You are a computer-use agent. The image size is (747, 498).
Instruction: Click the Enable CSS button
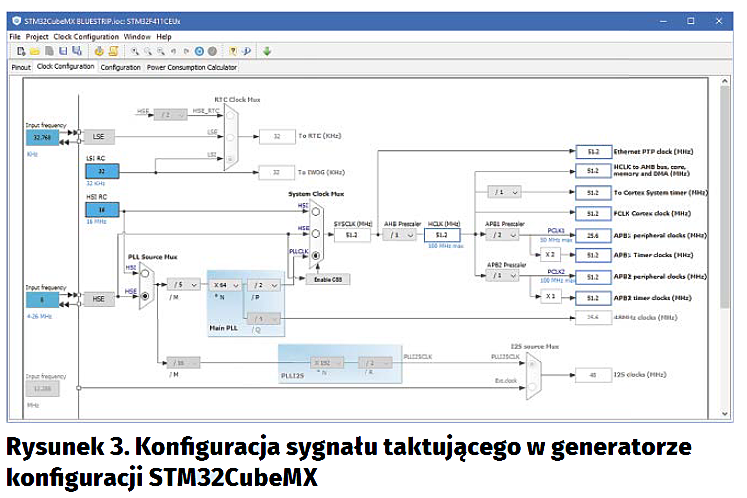[326, 278]
